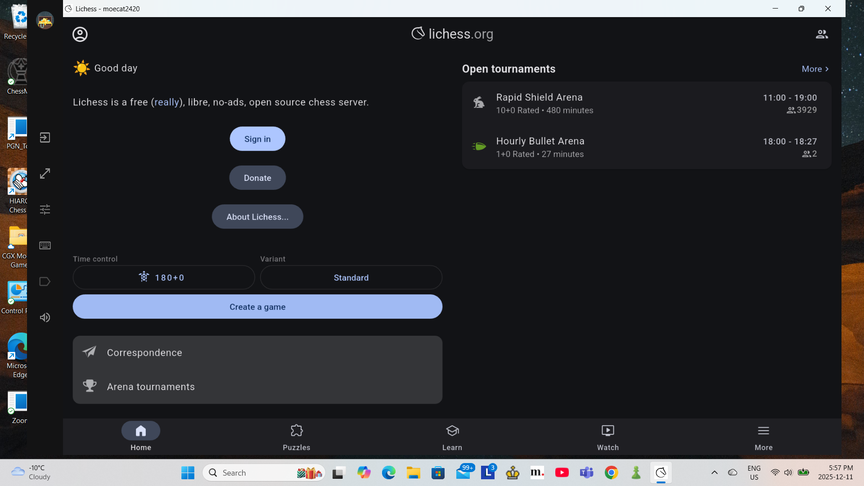Toggle sound with the speaker icon in the sidebar

click(45, 317)
